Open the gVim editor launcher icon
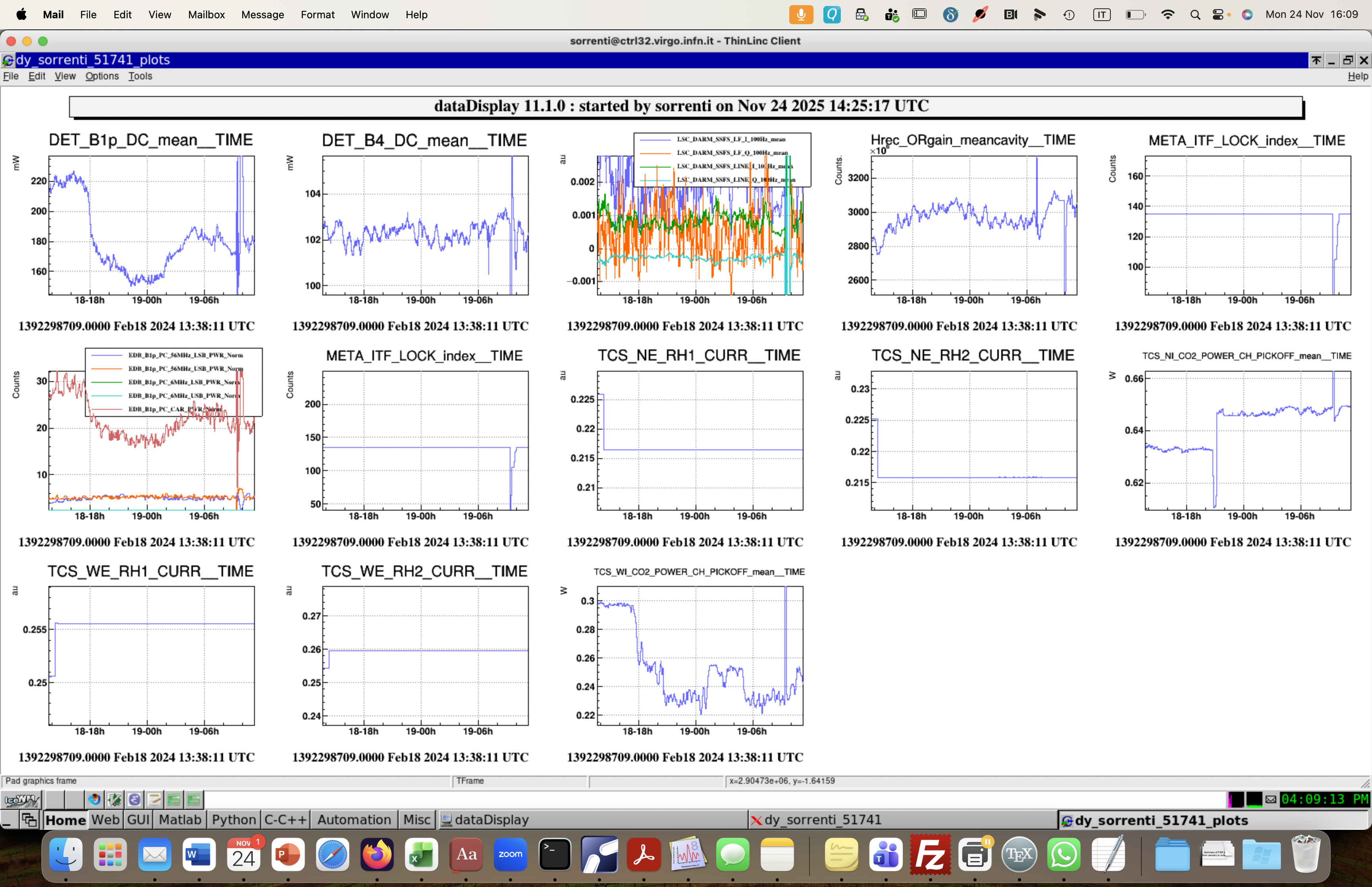 point(114,800)
